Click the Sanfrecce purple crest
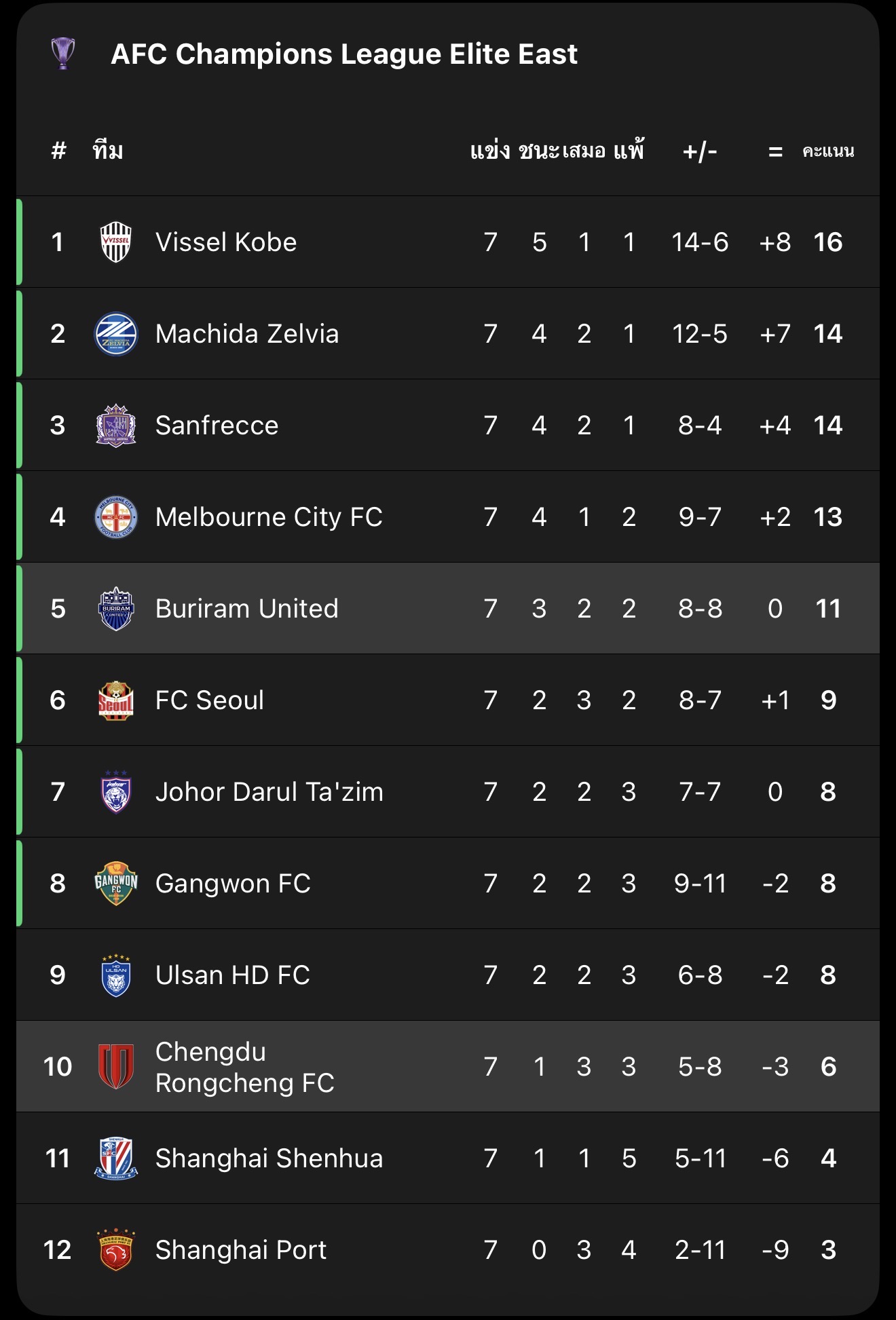 pos(116,426)
